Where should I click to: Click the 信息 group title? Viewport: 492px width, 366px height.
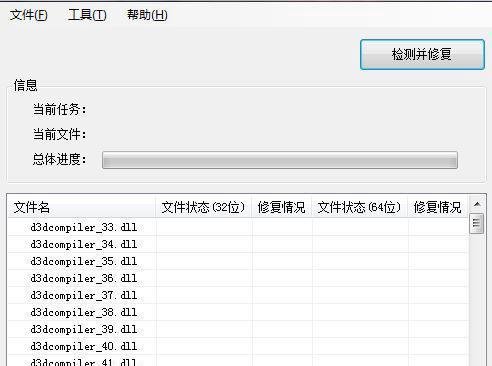25,85
